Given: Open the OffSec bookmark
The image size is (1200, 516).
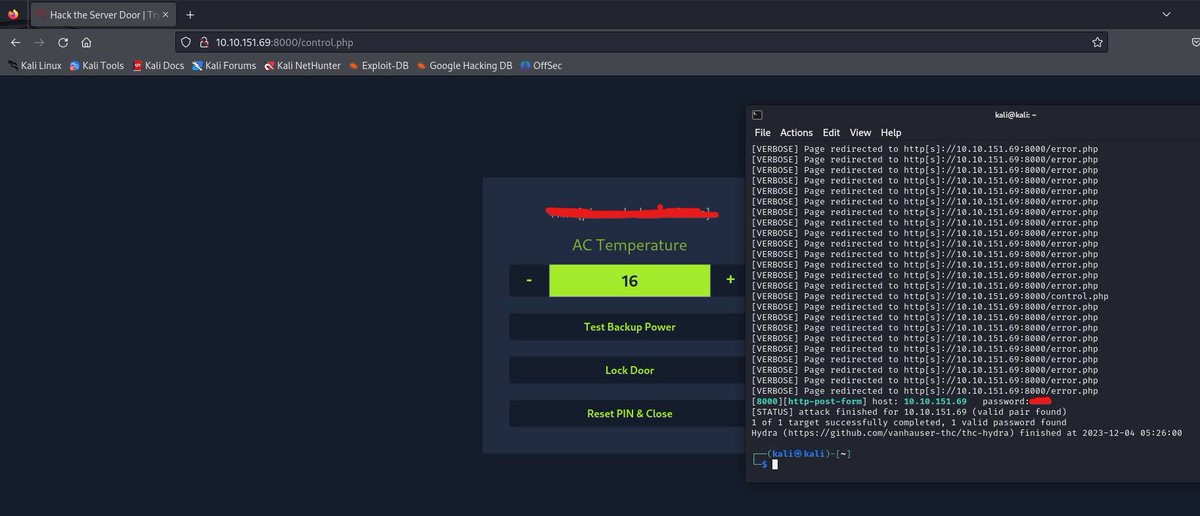Looking at the screenshot, I should (541, 66).
